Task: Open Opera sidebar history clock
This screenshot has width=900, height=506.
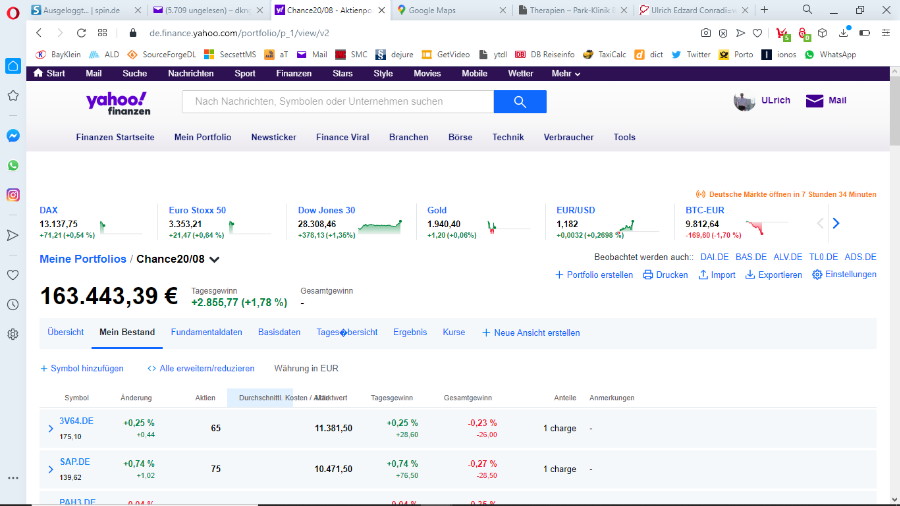Action: pyautogui.click(x=13, y=304)
